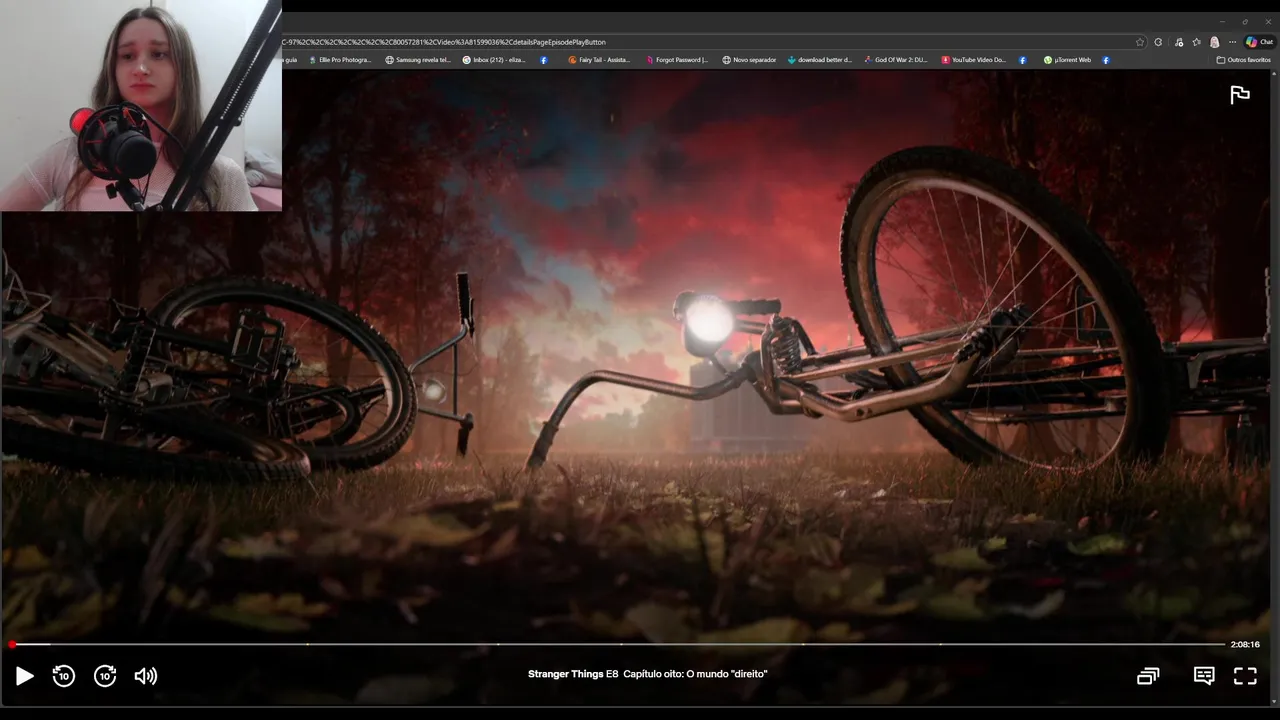Open God Of War 2 bookmark
The width and height of the screenshot is (1280, 720).
pyautogui.click(x=896, y=60)
